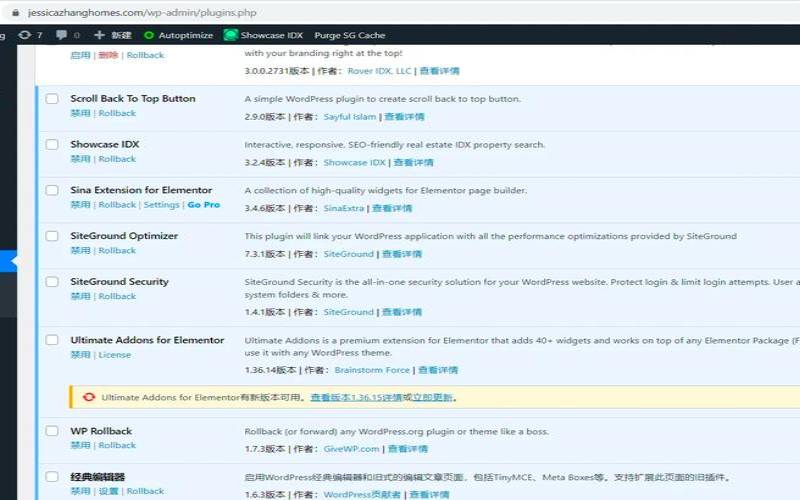Screen dimensions: 800x500
Task: Click the green Autoptimize circle icon
Action: coord(149,35)
